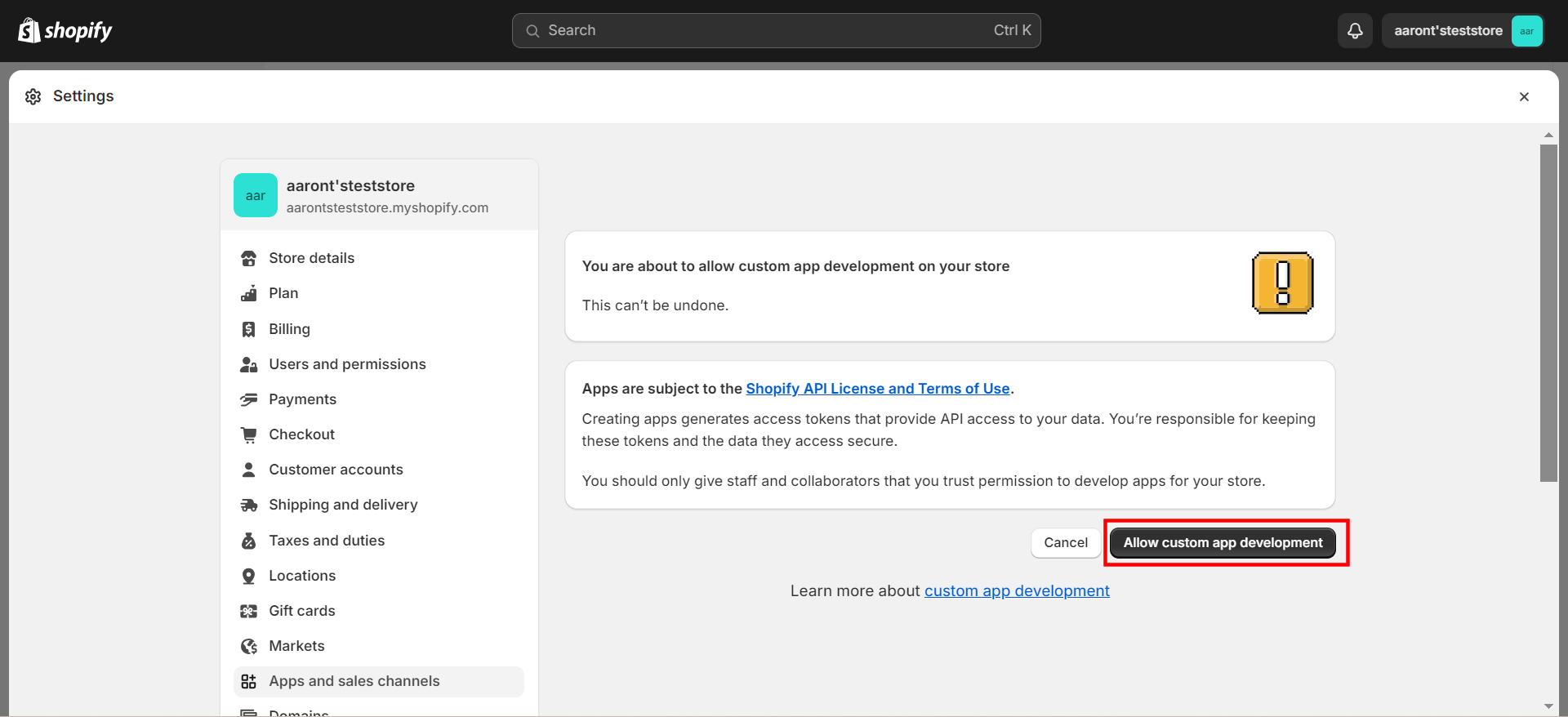Click the search magnifier icon
The height and width of the screenshot is (717, 1568).
pyautogui.click(x=532, y=31)
